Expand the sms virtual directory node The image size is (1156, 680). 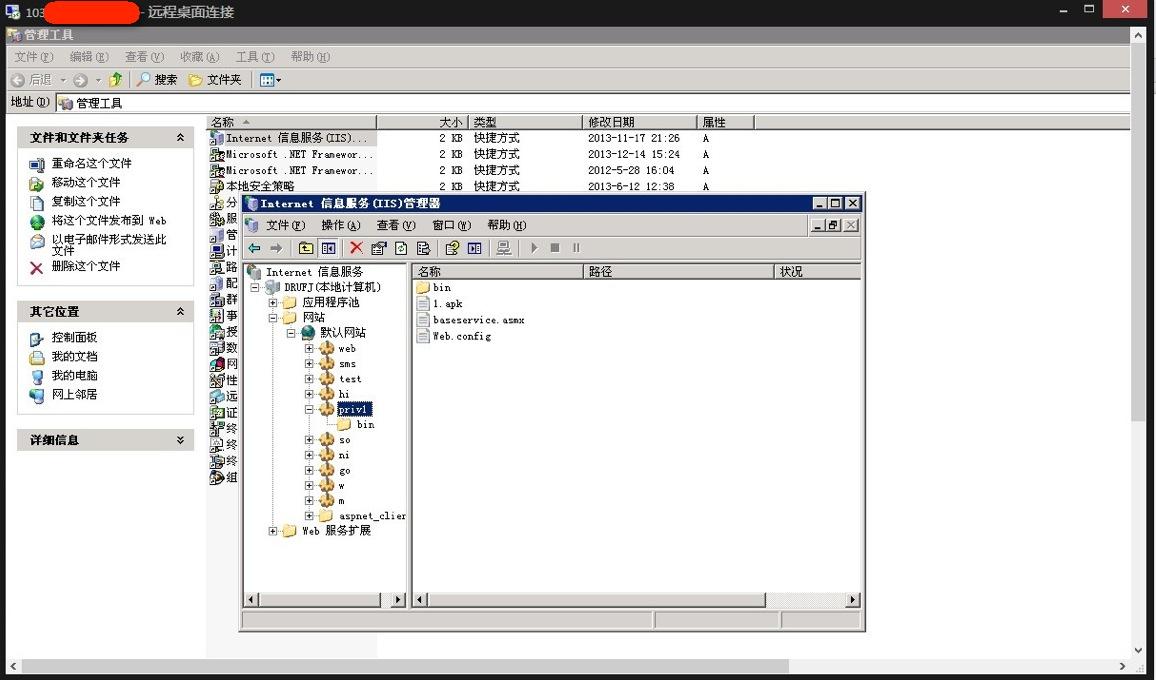pyautogui.click(x=310, y=364)
